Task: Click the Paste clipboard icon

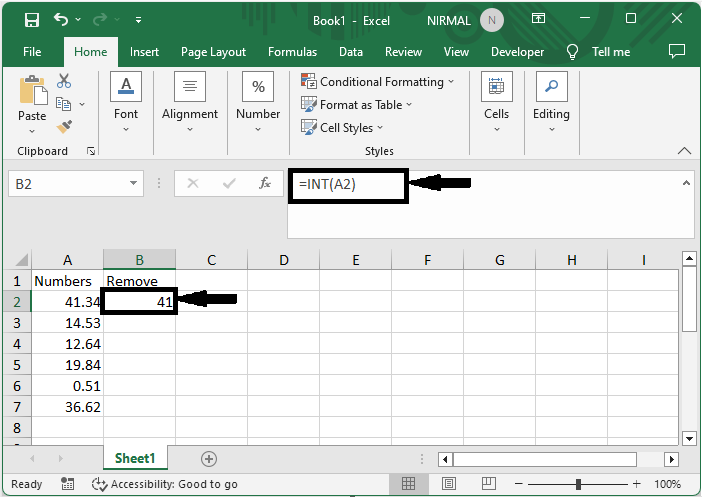Action: tap(33, 90)
